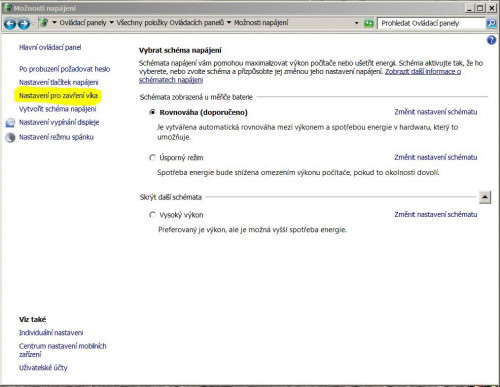Select the Úsporný režim power plan
Screen dimensions: 500x387
point(152,158)
